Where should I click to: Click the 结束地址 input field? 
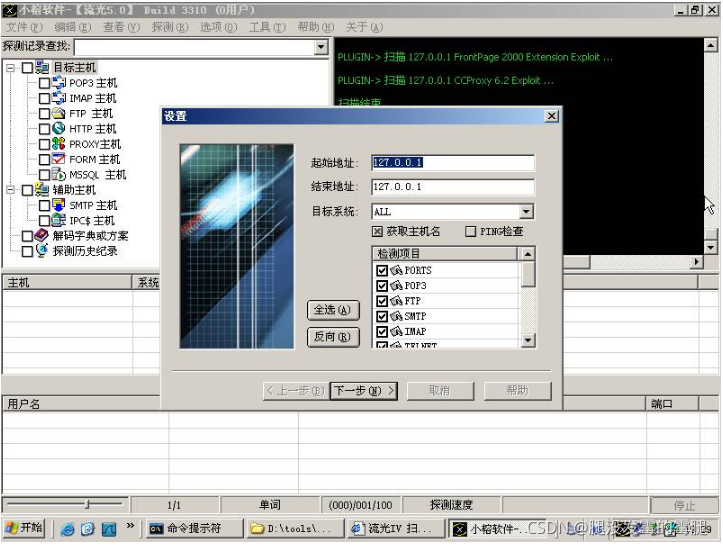452,187
